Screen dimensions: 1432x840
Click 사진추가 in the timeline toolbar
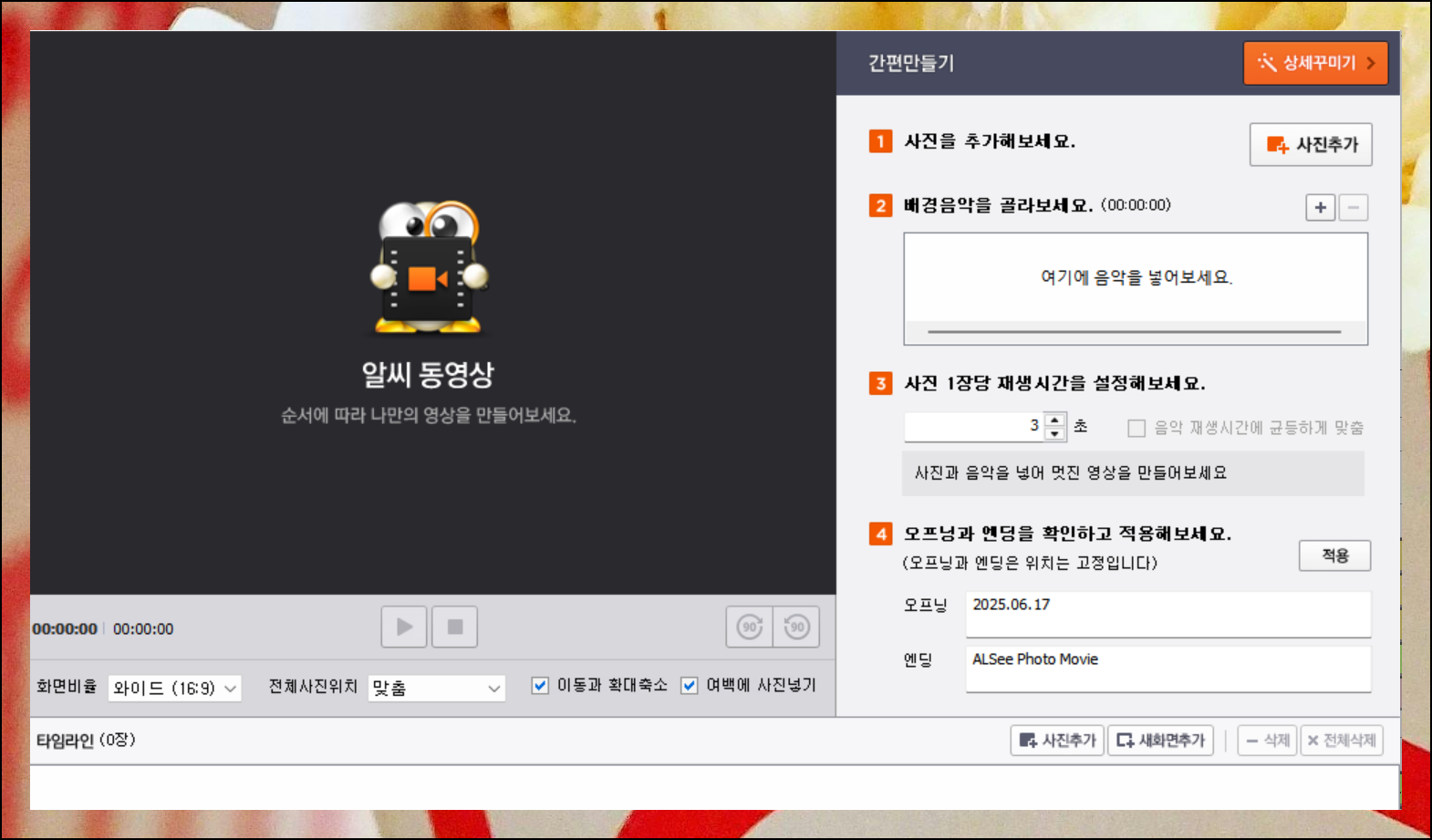tap(1057, 740)
